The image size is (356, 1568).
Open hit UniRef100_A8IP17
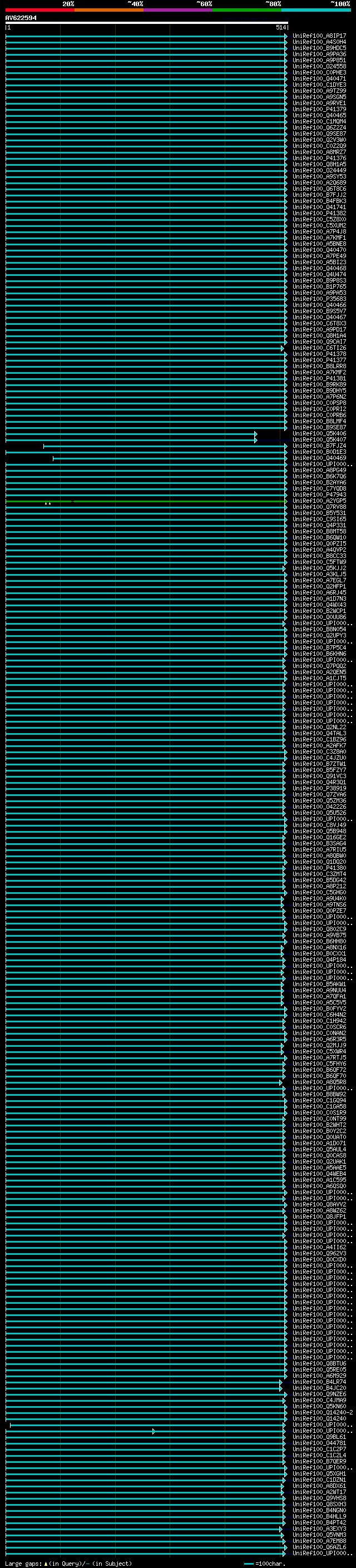coord(319,36)
